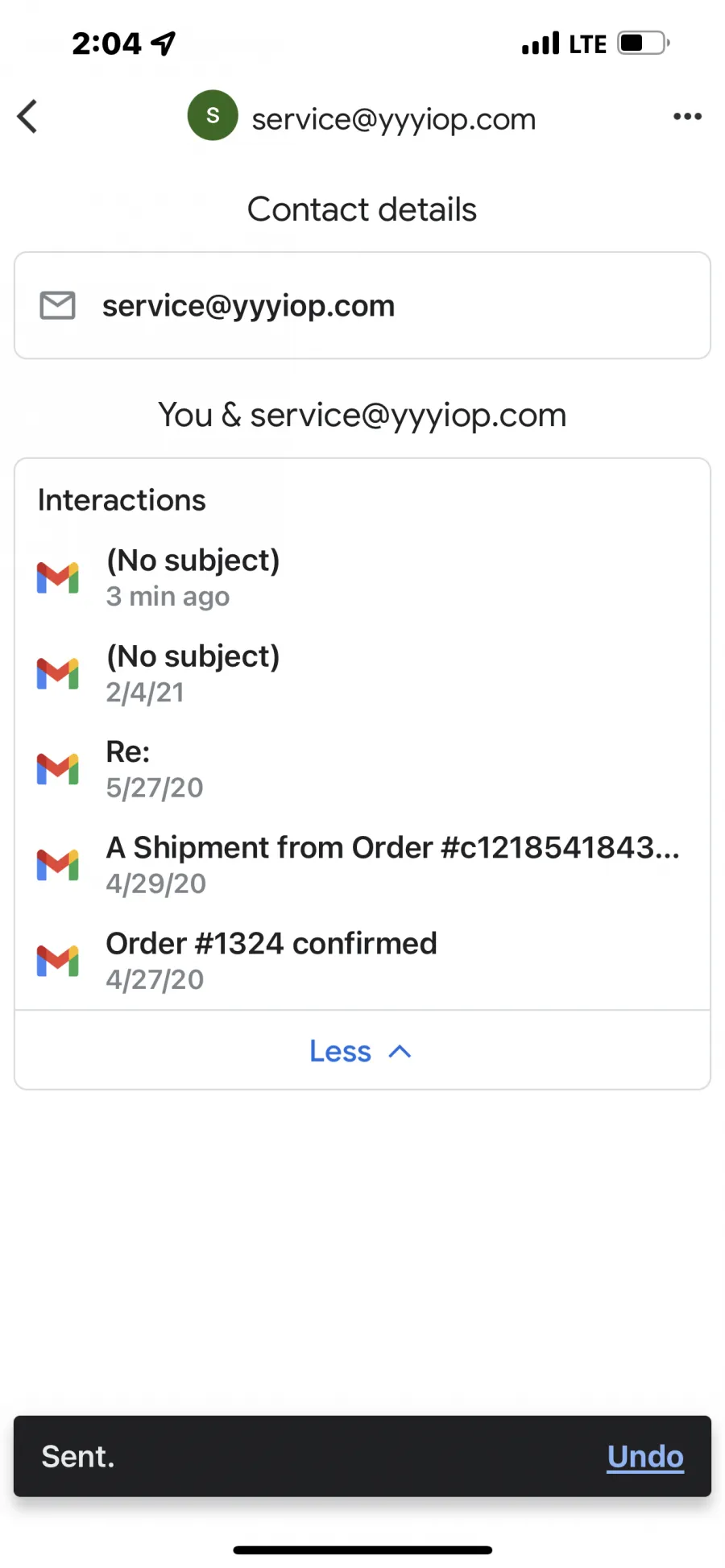This screenshot has height=1568, width=725.
Task: Tap Gmail icon beside the Re: email
Action: (58, 769)
